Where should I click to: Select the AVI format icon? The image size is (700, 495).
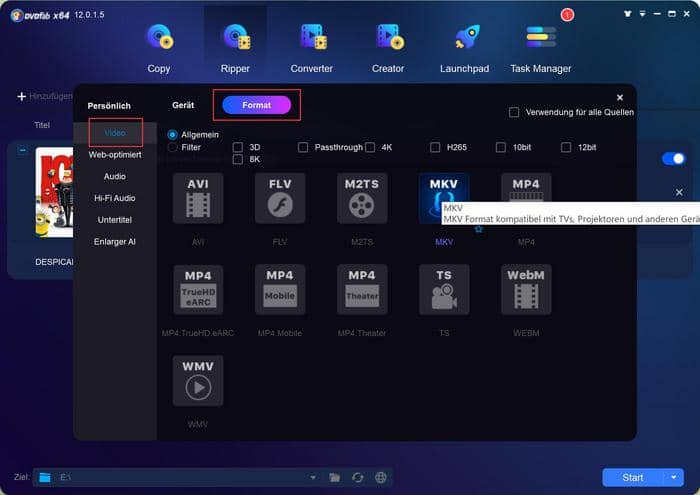point(198,198)
